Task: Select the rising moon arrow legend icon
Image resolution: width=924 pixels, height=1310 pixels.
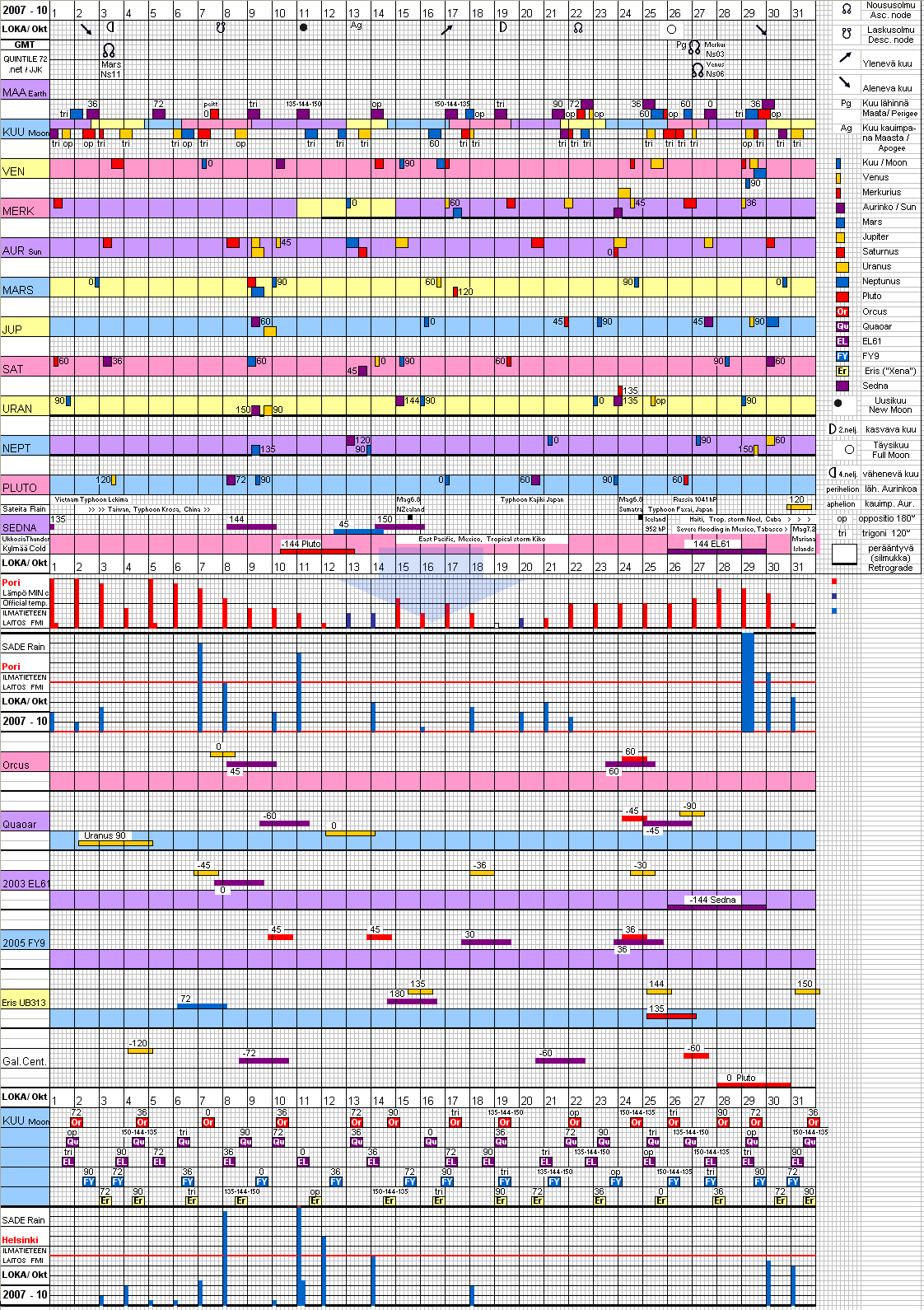Action: coord(845,58)
